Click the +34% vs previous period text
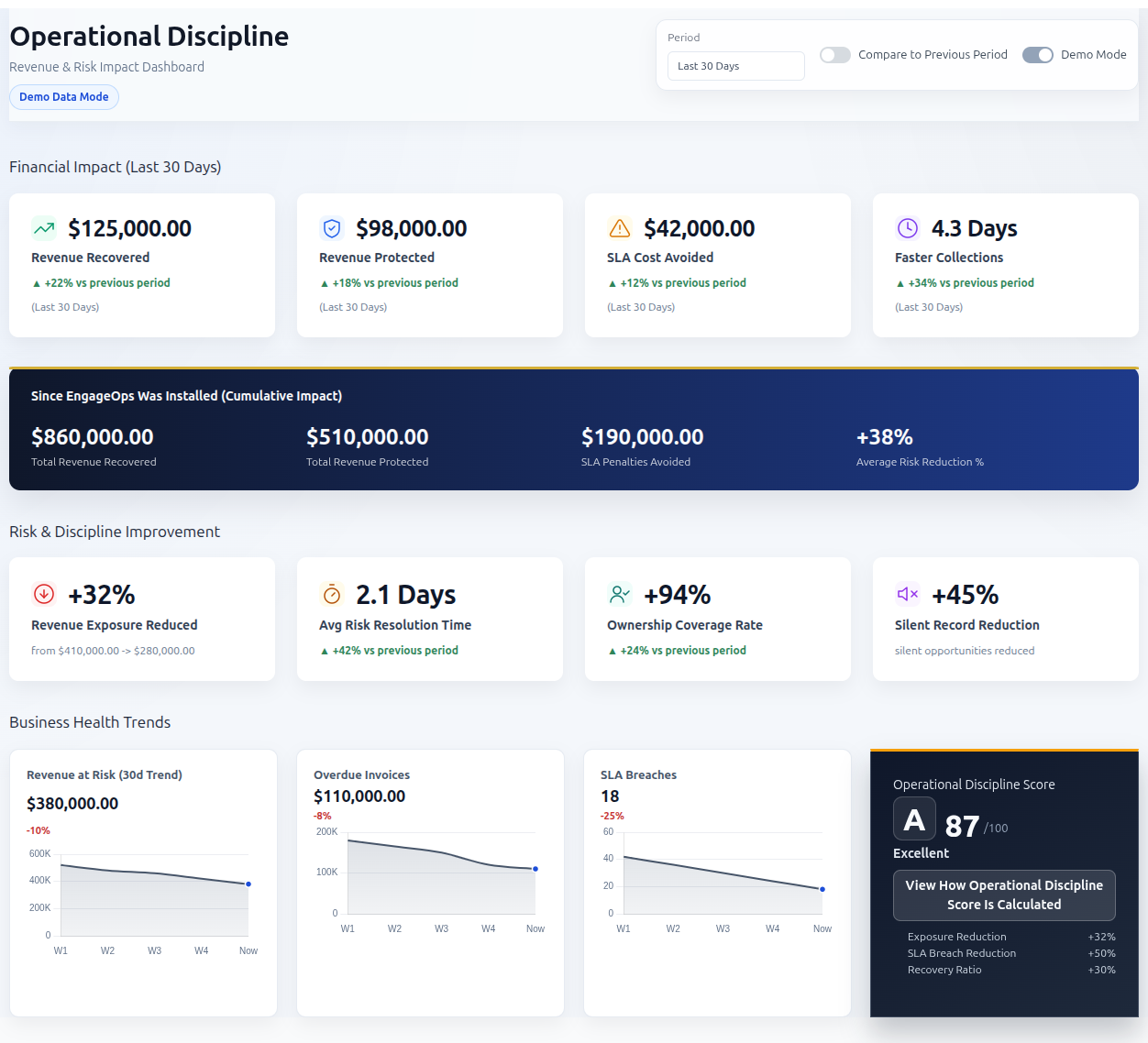1148x1043 pixels. (965, 283)
